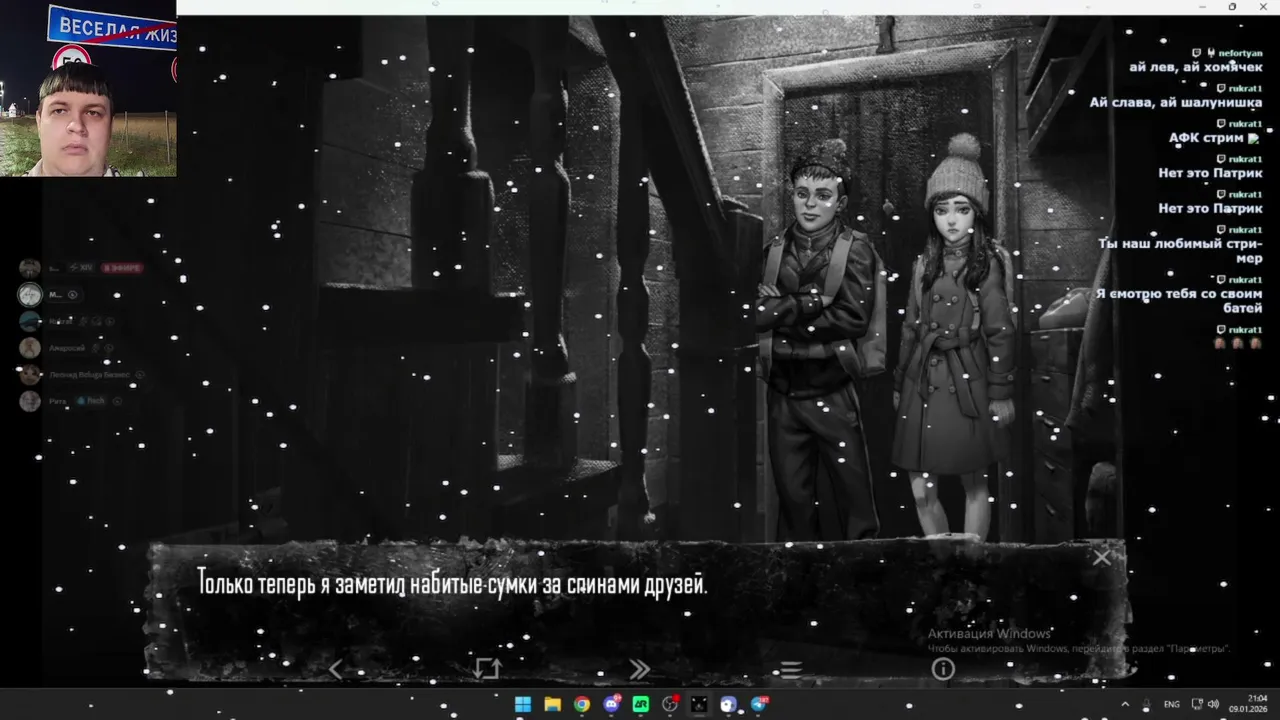Open the info icon in dialogue bar
This screenshot has height=720, width=1280.
[943, 669]
